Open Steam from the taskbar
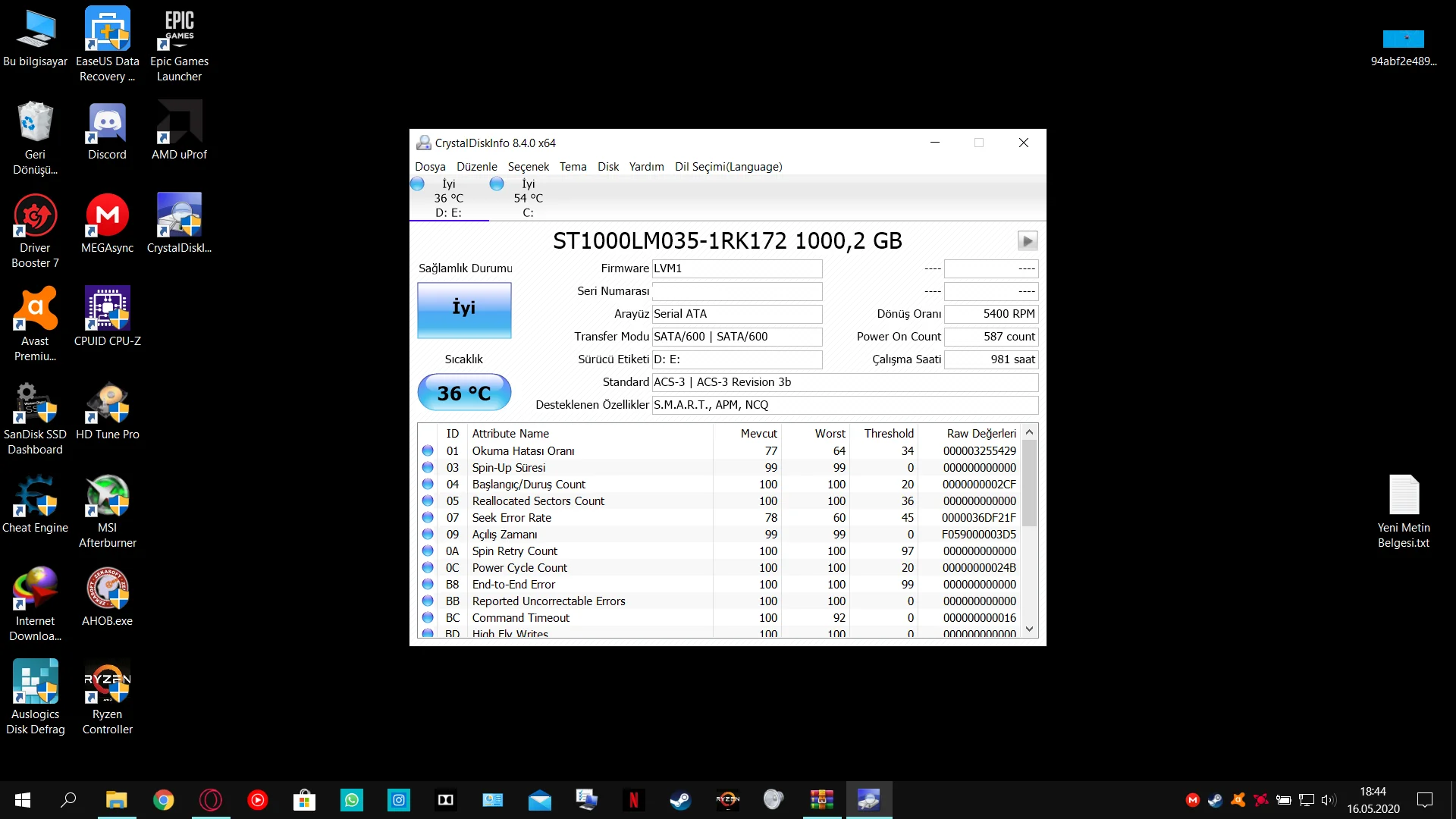The image size is (1456, 819). (x=680, y=800)
